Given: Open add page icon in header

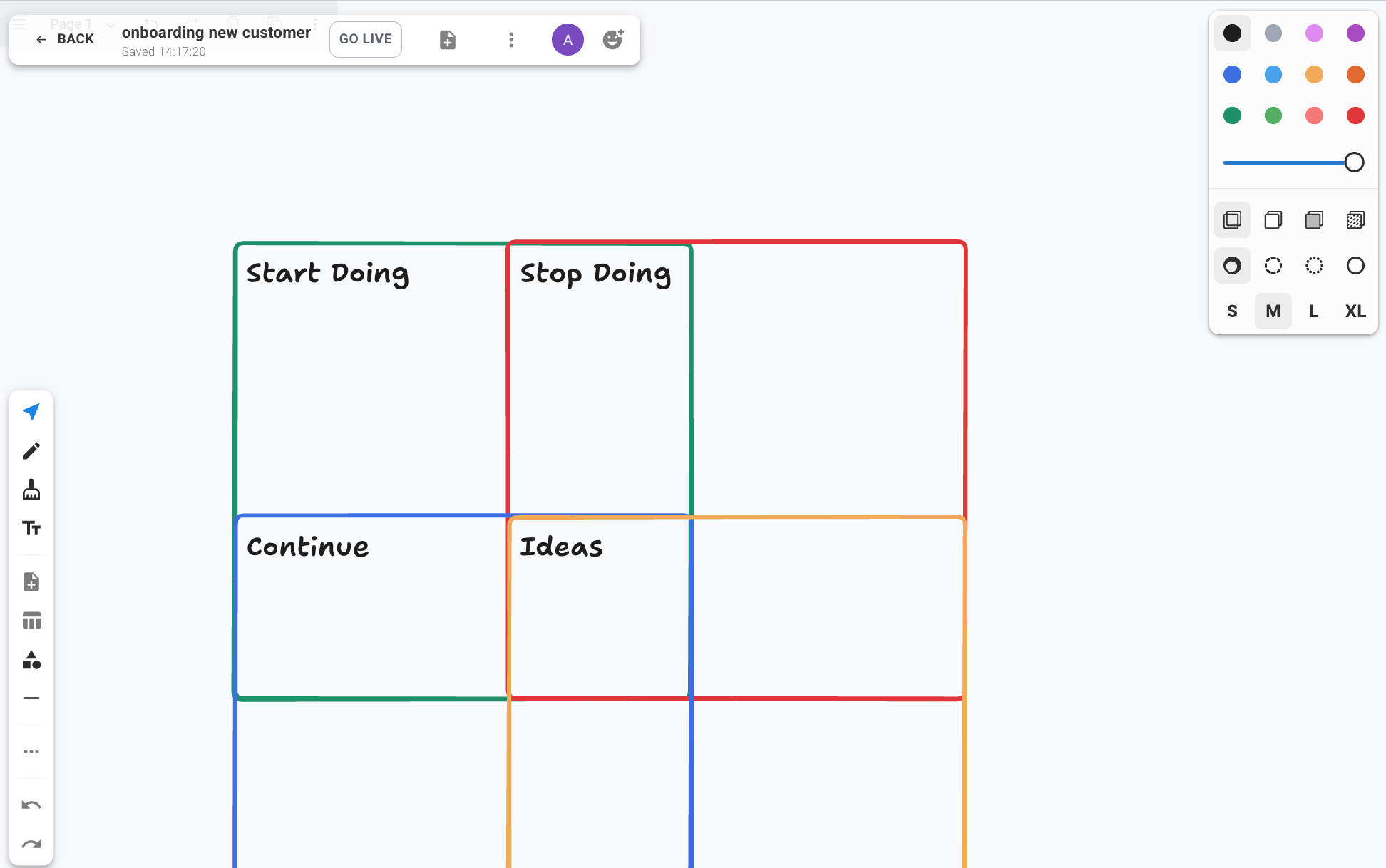Looking at the screenshot, I should pyautogui.click(x=448, y=40).
